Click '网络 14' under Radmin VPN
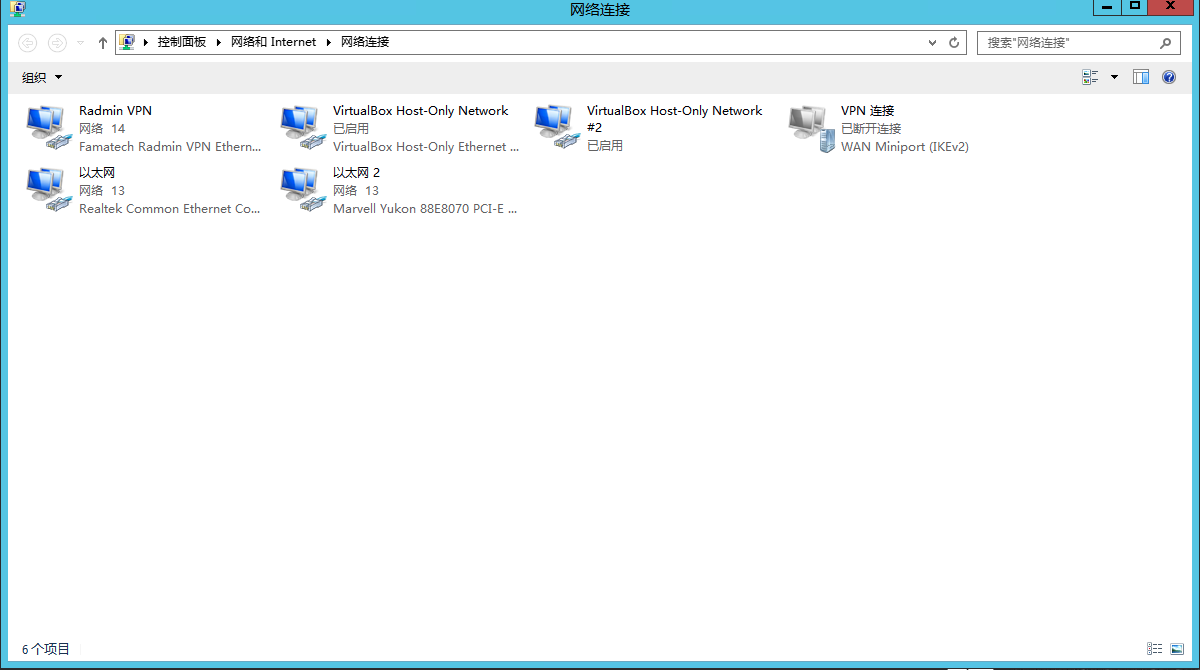 click(102, 129)
